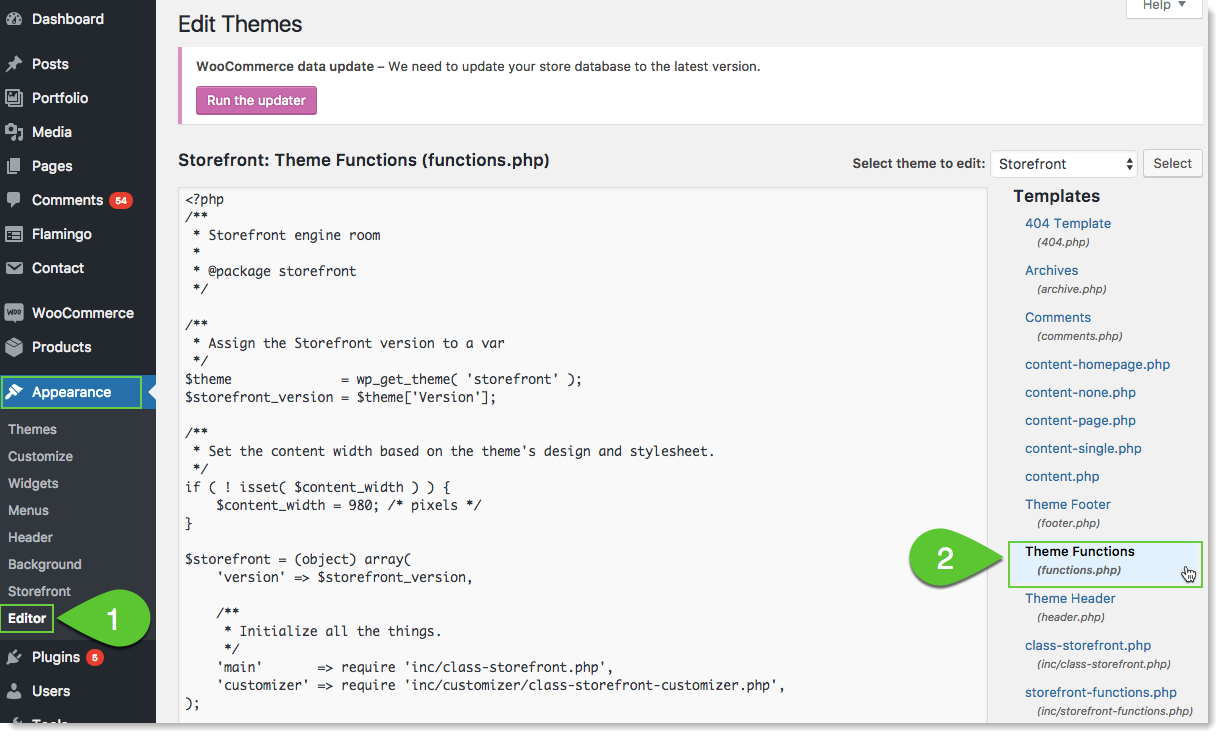The width and height of the screenshot is (1223, 738).
Task: Open the Archives template
Action: tap(1051, 270)
